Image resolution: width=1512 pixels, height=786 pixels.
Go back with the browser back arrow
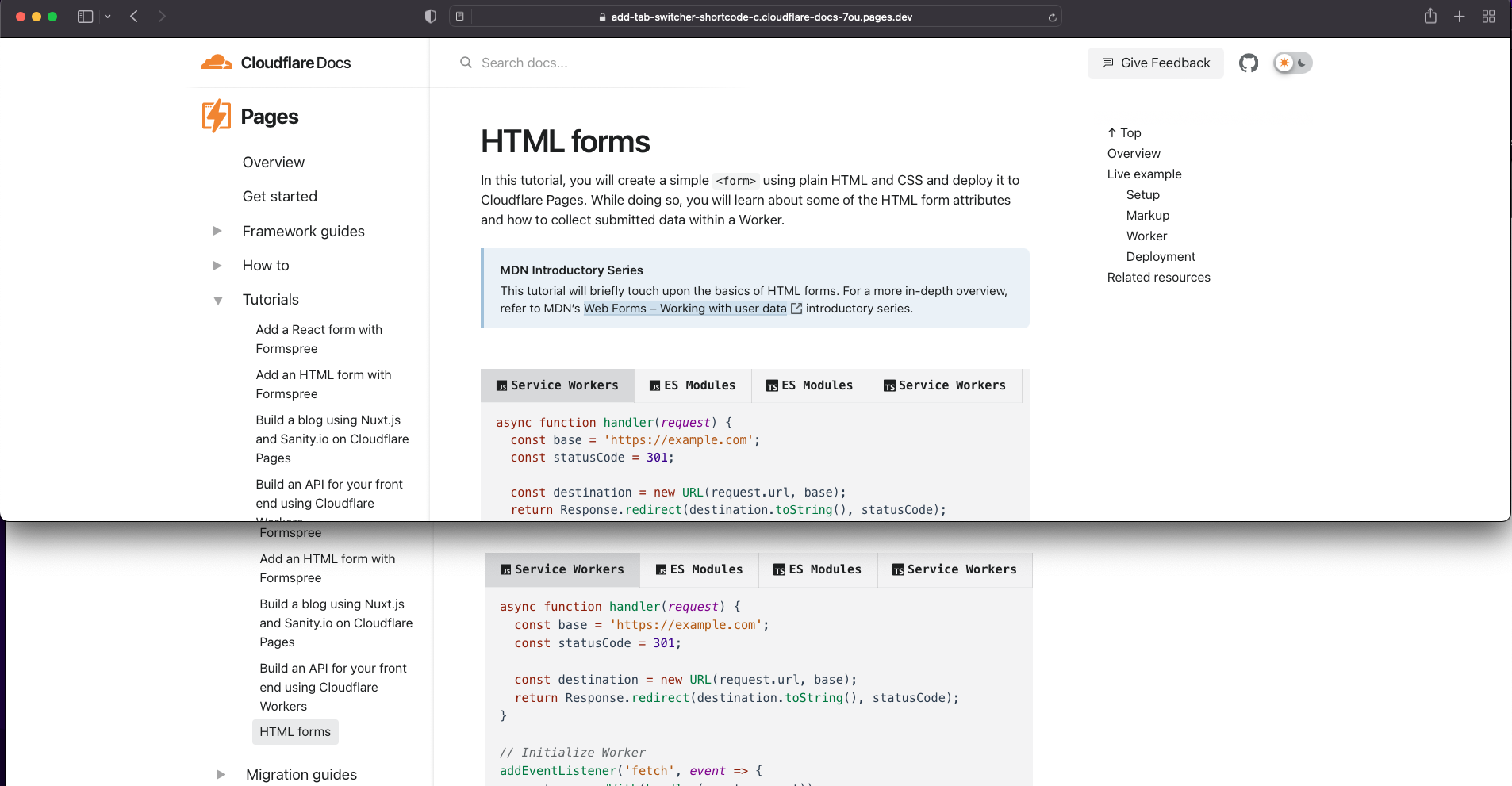coord(134,17)
